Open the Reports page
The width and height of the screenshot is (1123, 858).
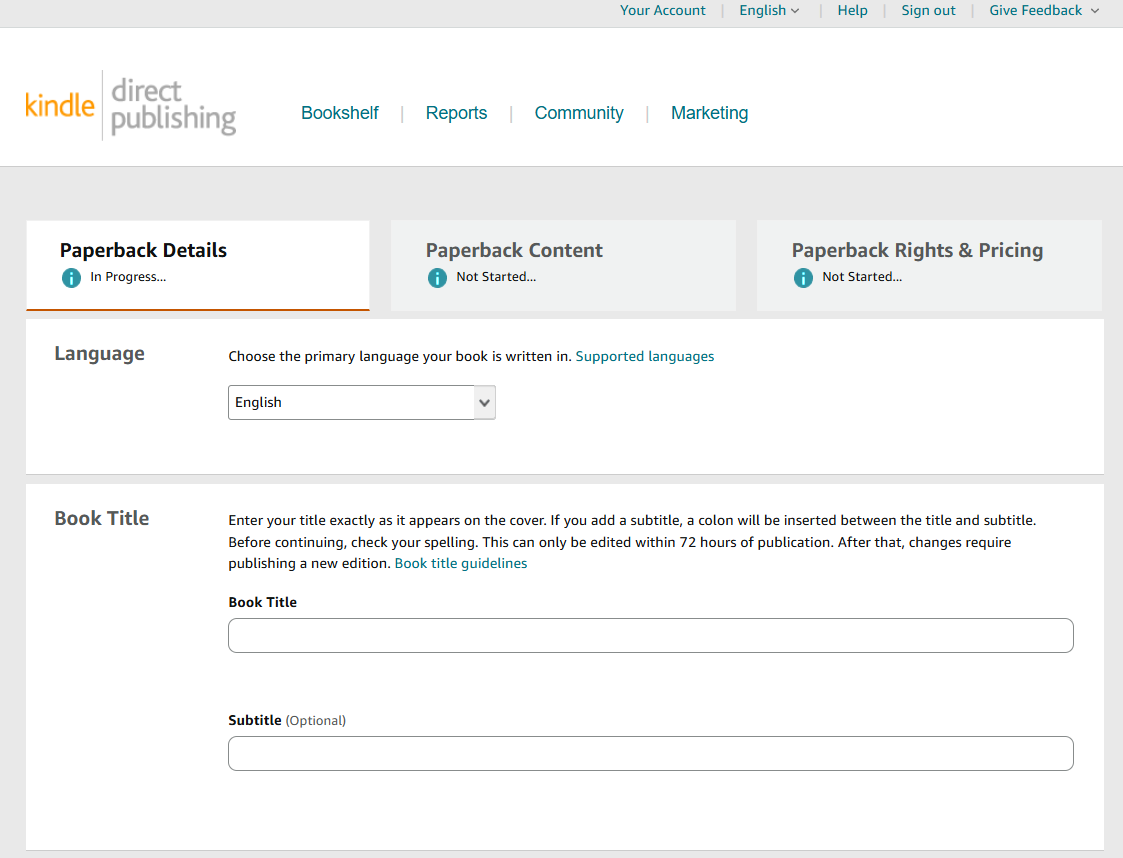pyautogui.click(x=456, y=113)
